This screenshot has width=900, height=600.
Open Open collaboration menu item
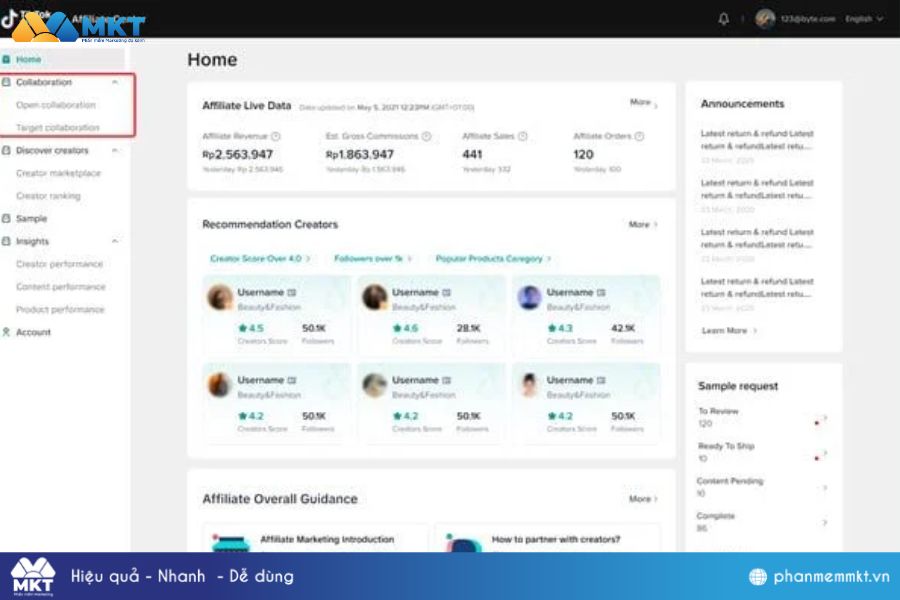tap(56, 105)
